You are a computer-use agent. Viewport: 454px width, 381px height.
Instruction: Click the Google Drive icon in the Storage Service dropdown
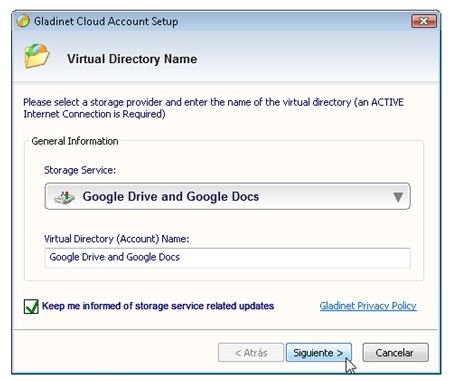coord(65,197)
